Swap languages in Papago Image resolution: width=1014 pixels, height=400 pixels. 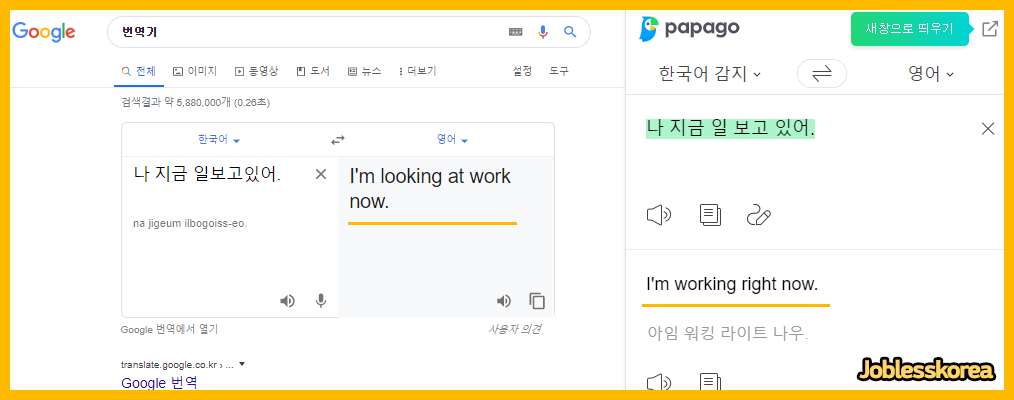point(822,74)
